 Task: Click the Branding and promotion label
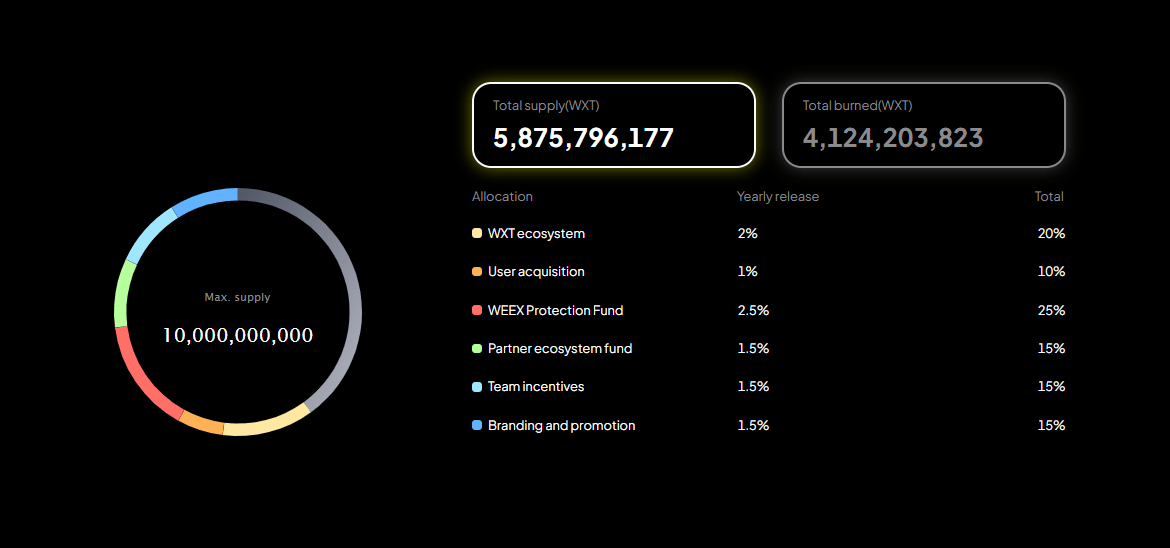click(x=561, y=425)
